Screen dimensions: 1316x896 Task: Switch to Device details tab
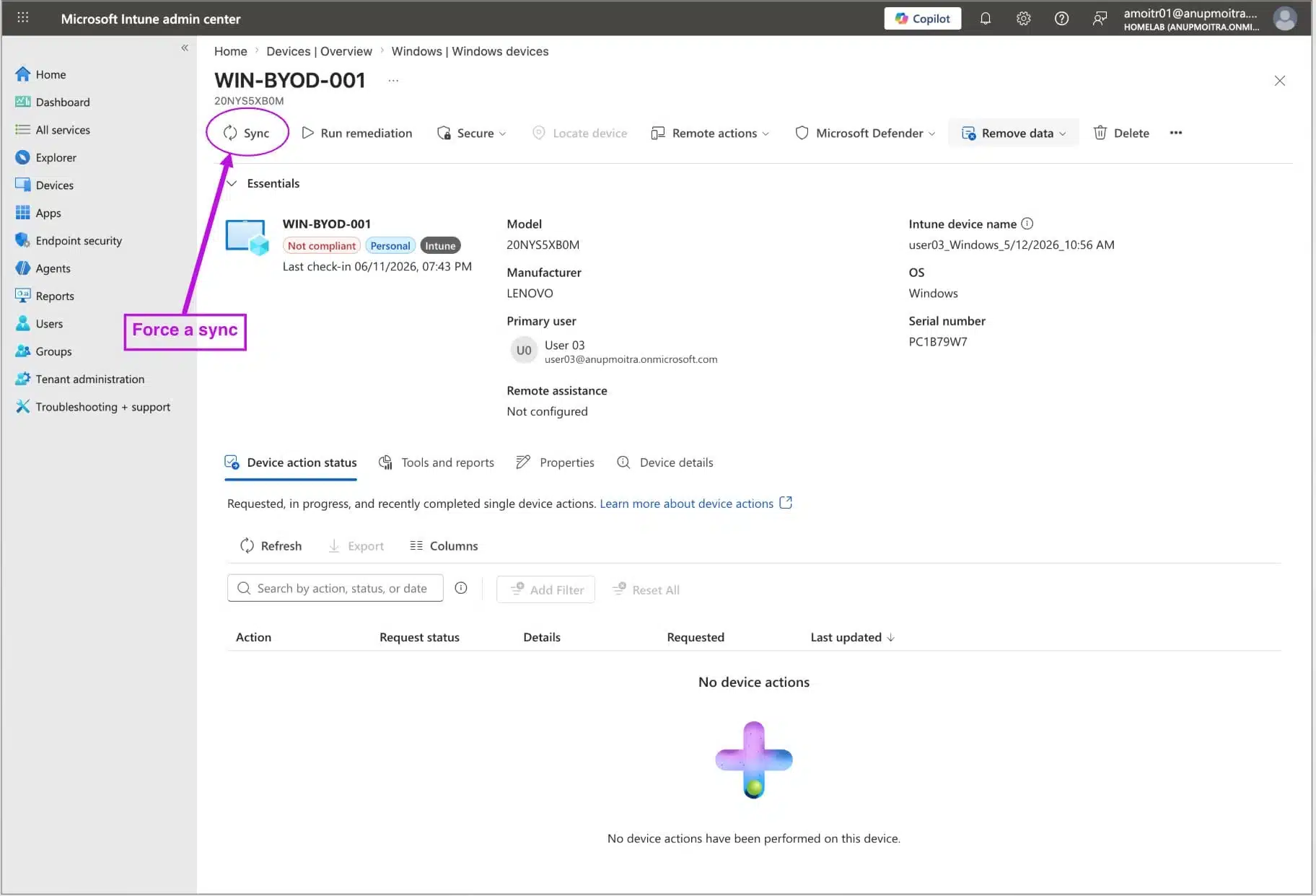coord(665,462)
